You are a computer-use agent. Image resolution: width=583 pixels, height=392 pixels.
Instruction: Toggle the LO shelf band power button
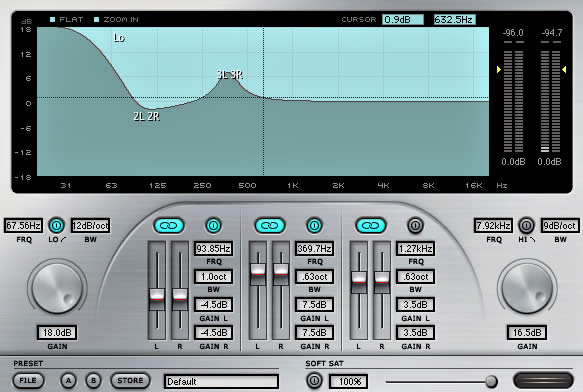point(57,225)
